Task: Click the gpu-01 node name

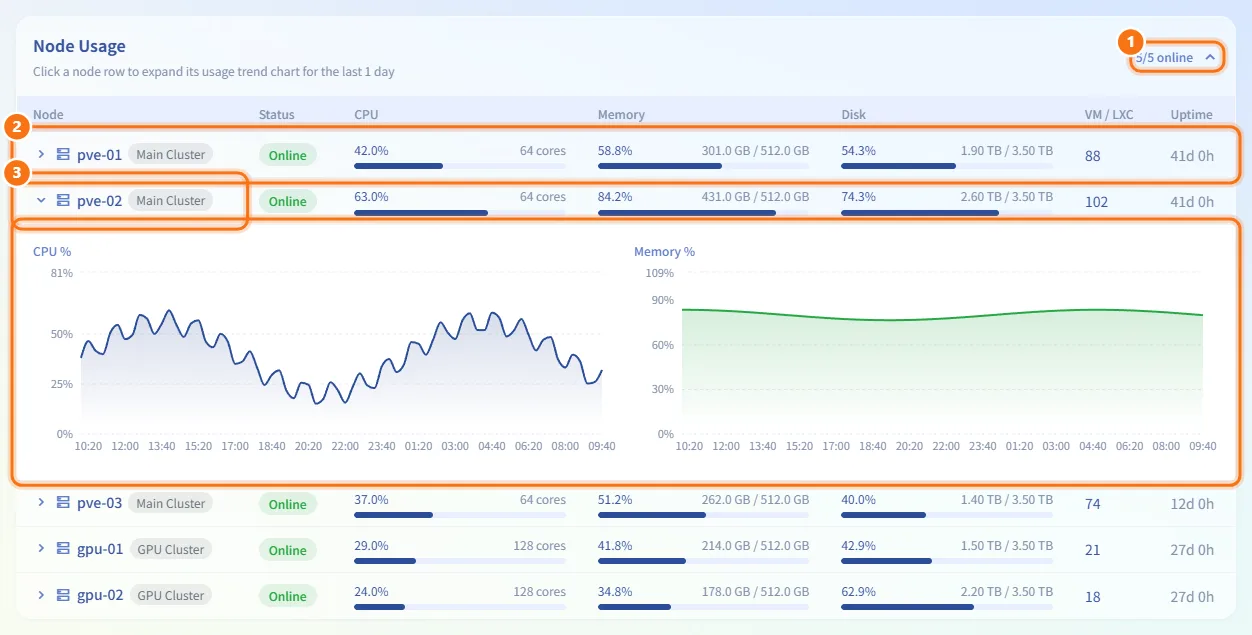Action: [100, 550]
